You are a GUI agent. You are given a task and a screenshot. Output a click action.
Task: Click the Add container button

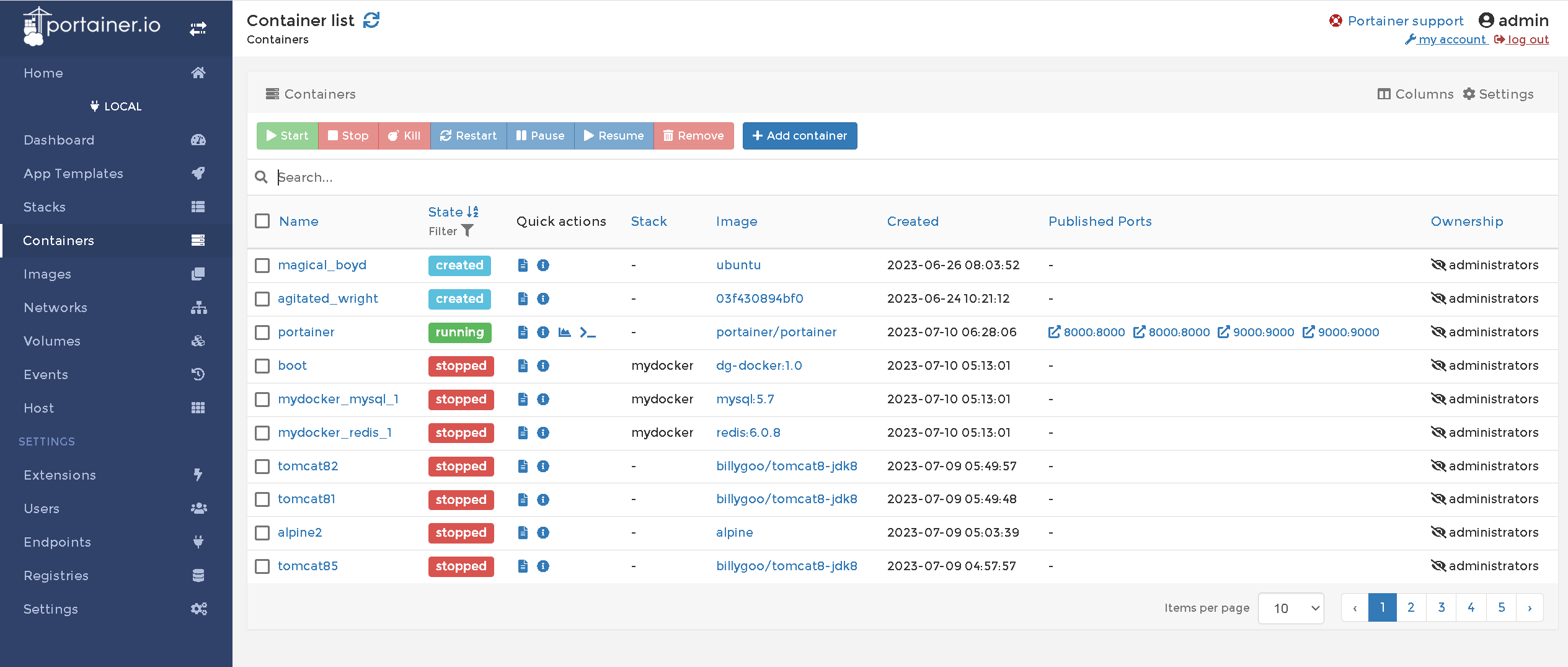pos(800,136)
